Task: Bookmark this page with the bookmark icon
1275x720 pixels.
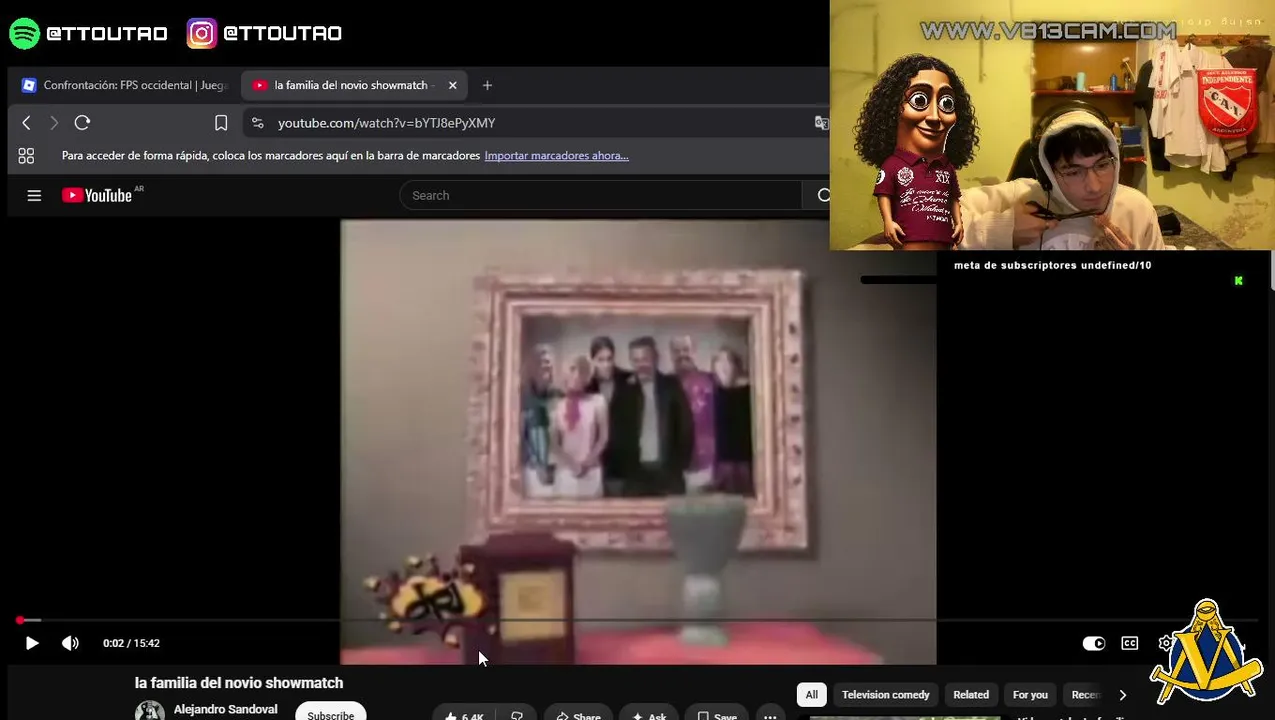Action: point(221,123)
